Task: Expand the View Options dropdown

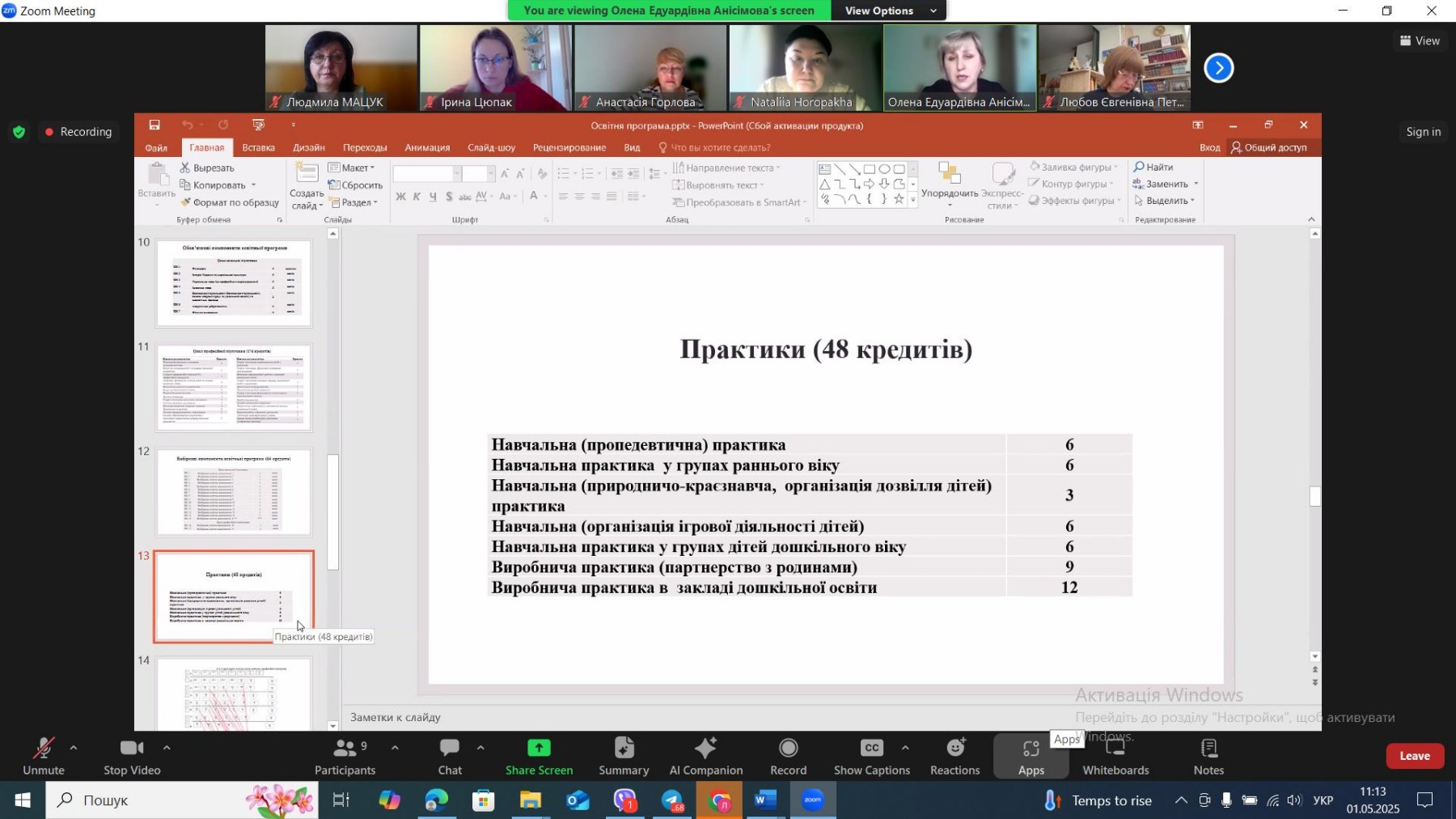Action: point(888,11)
